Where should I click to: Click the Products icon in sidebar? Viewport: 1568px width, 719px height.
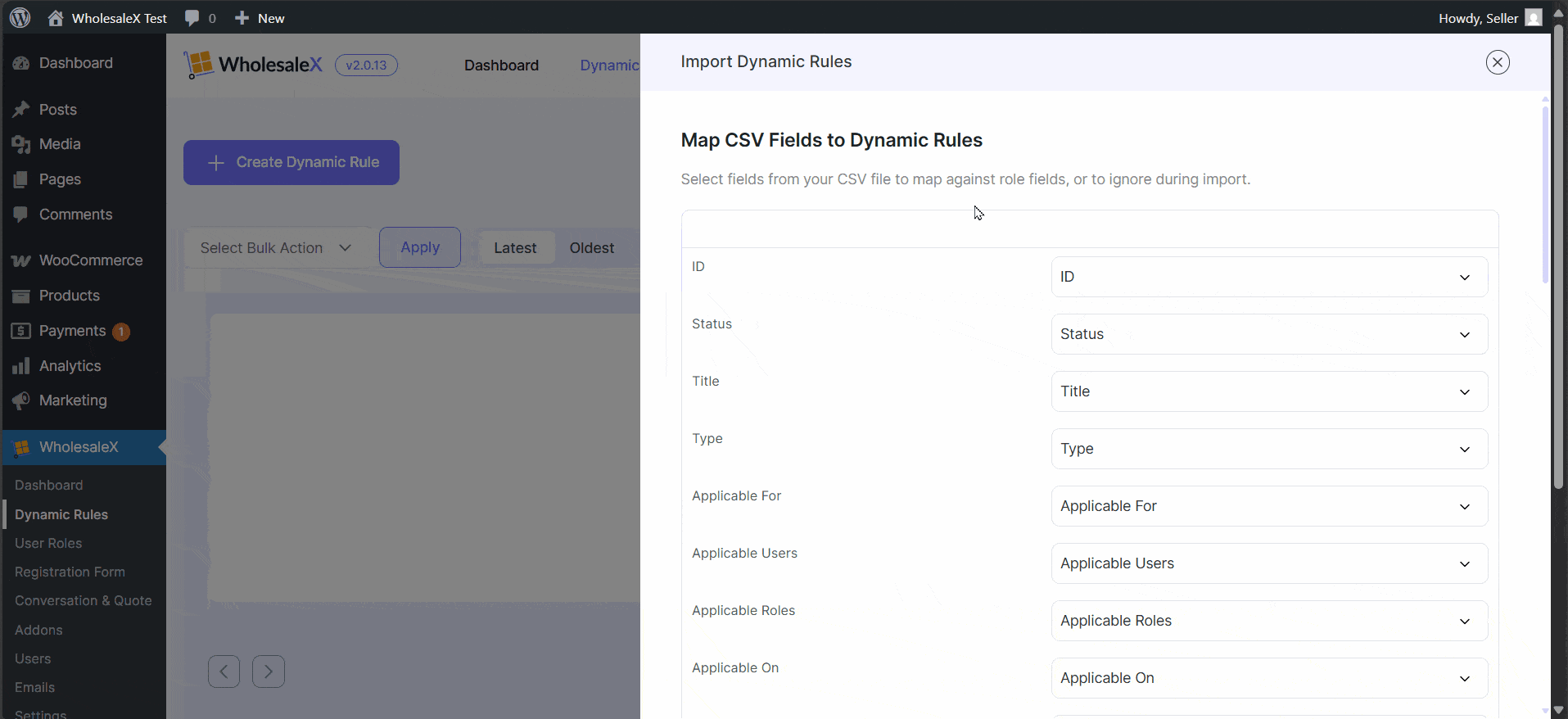click(21, 296)
